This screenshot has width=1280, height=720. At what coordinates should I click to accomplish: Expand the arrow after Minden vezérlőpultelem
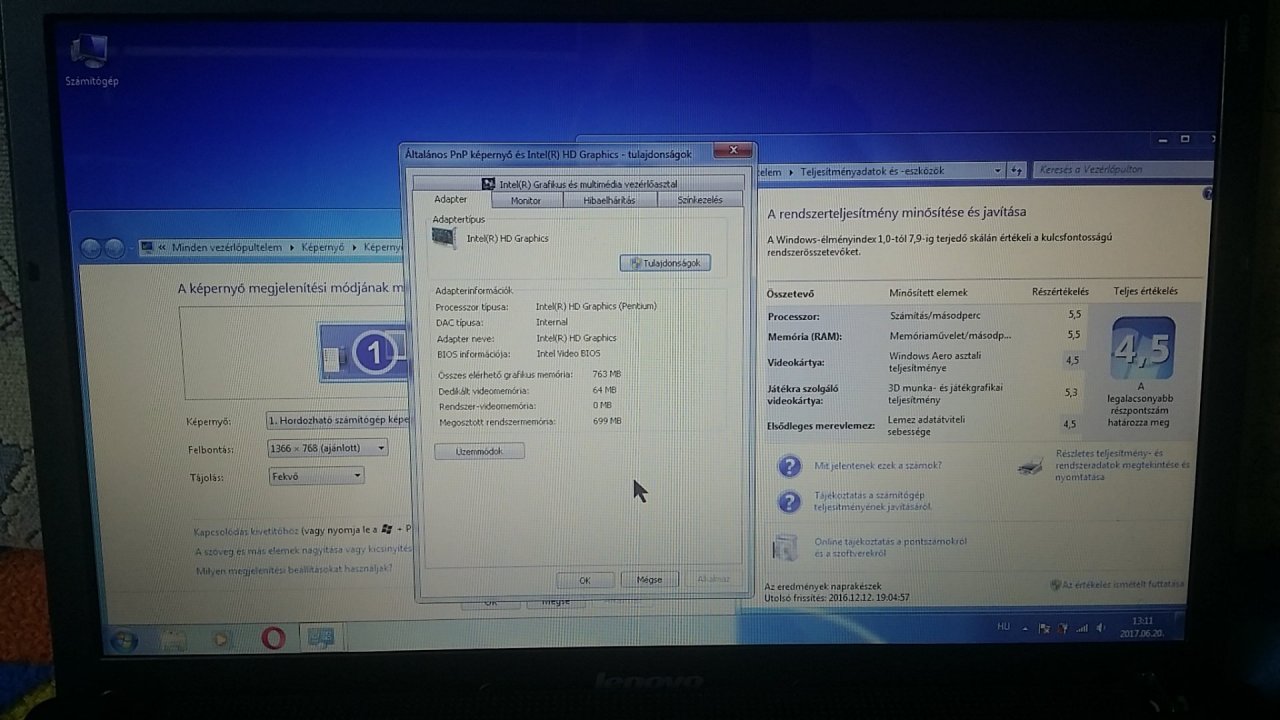point(292,247)
